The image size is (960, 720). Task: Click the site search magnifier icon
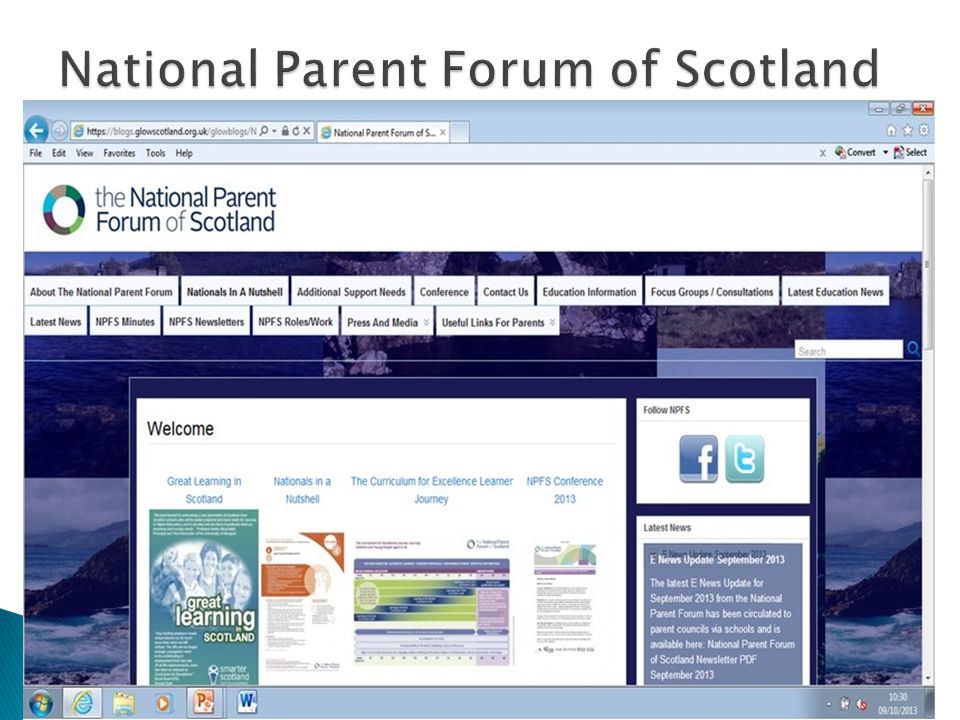(913, 349)
